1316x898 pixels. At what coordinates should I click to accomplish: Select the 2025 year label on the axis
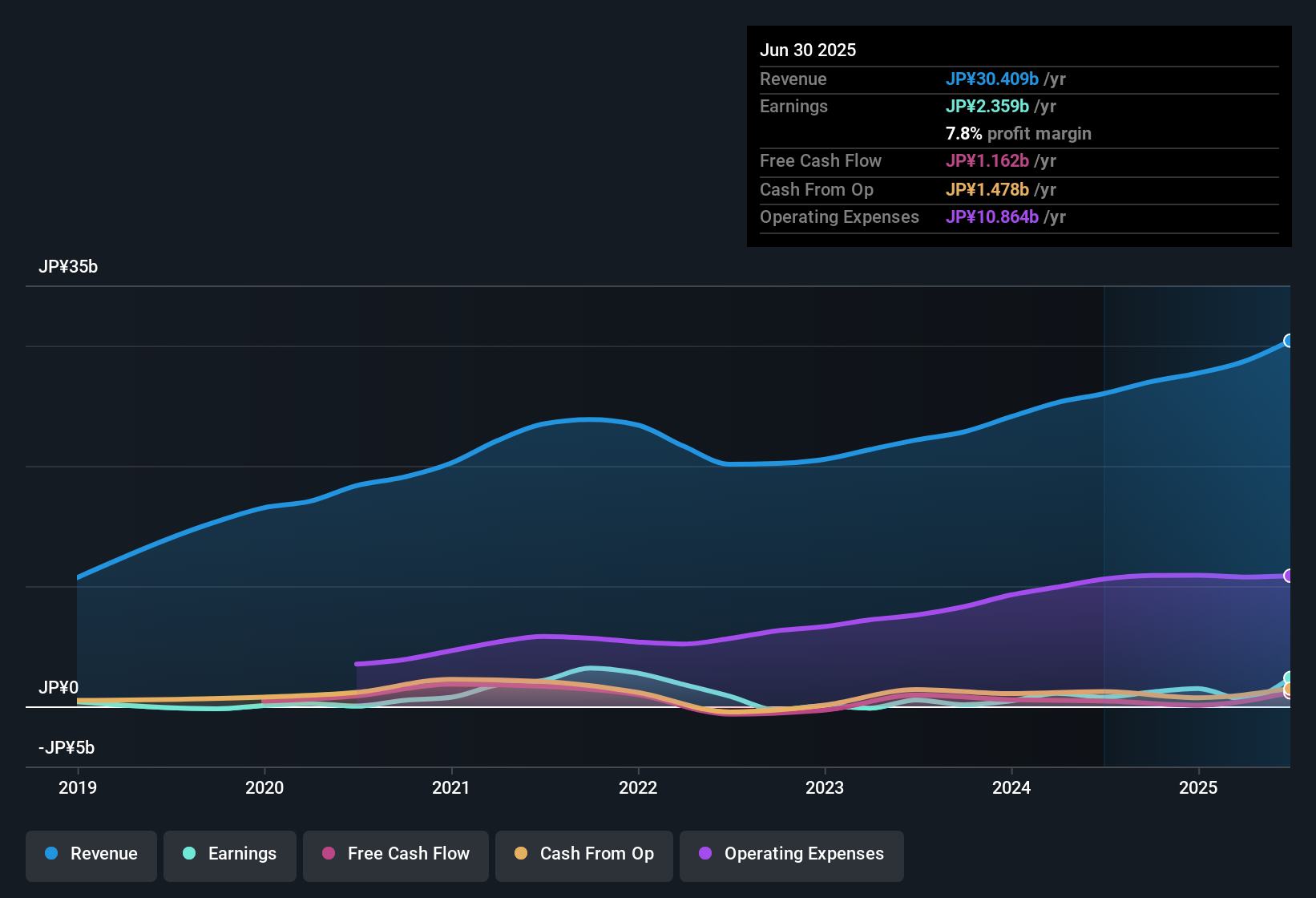(1199, 788)
